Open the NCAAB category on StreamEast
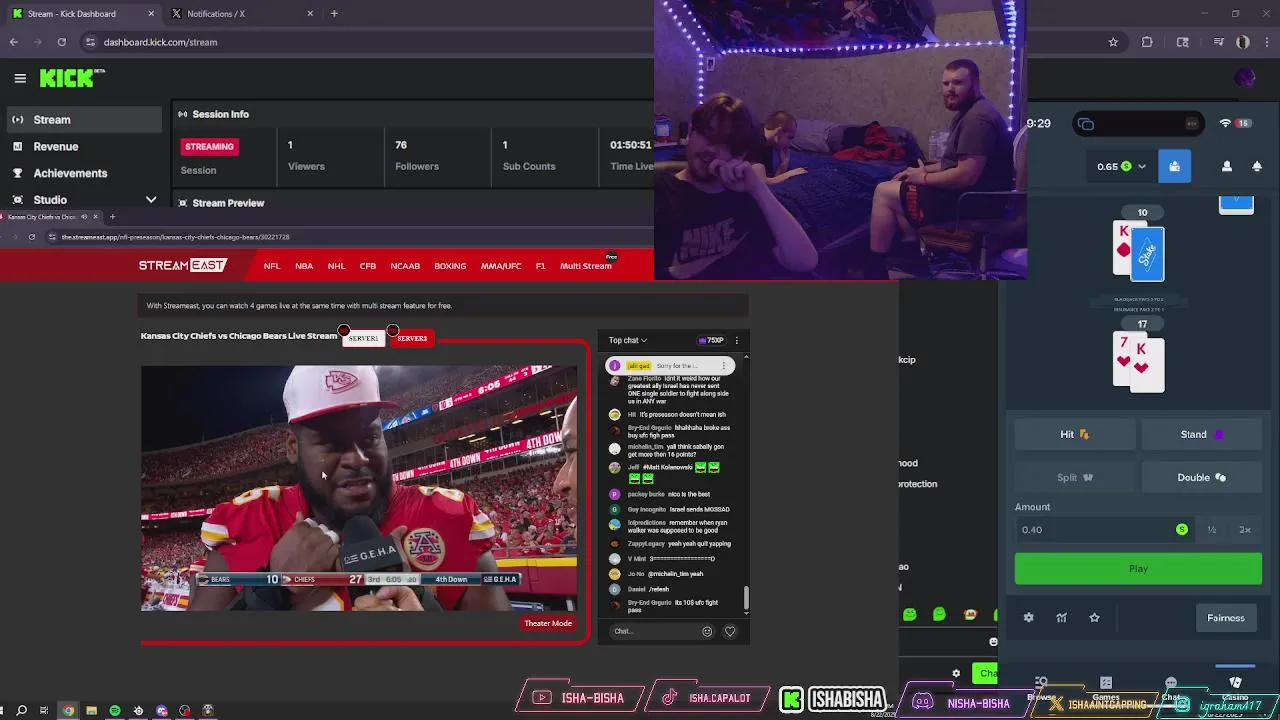The image size is (1280, 720). click(405, 266)
